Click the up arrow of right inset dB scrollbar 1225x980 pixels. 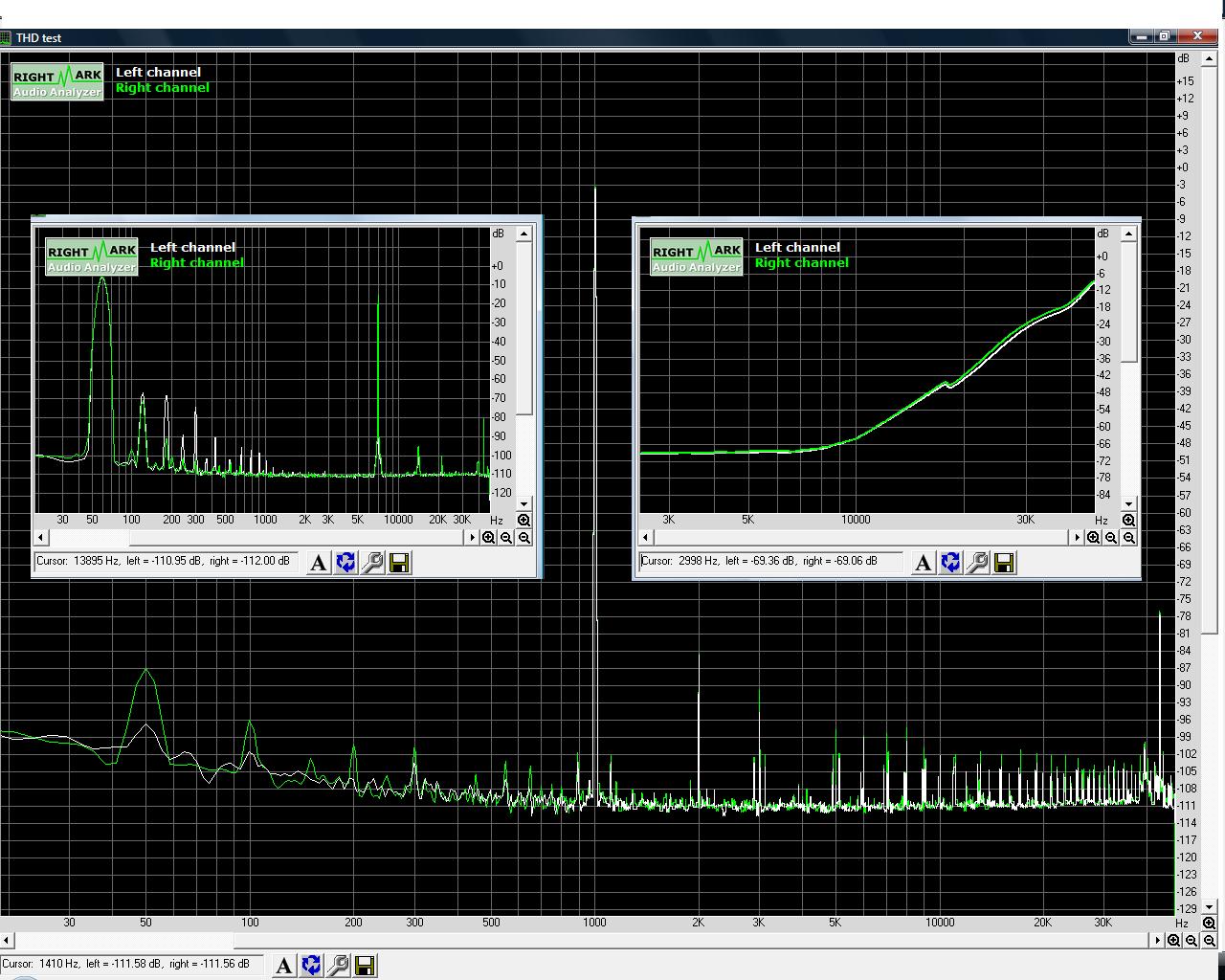click(1129, 234)
